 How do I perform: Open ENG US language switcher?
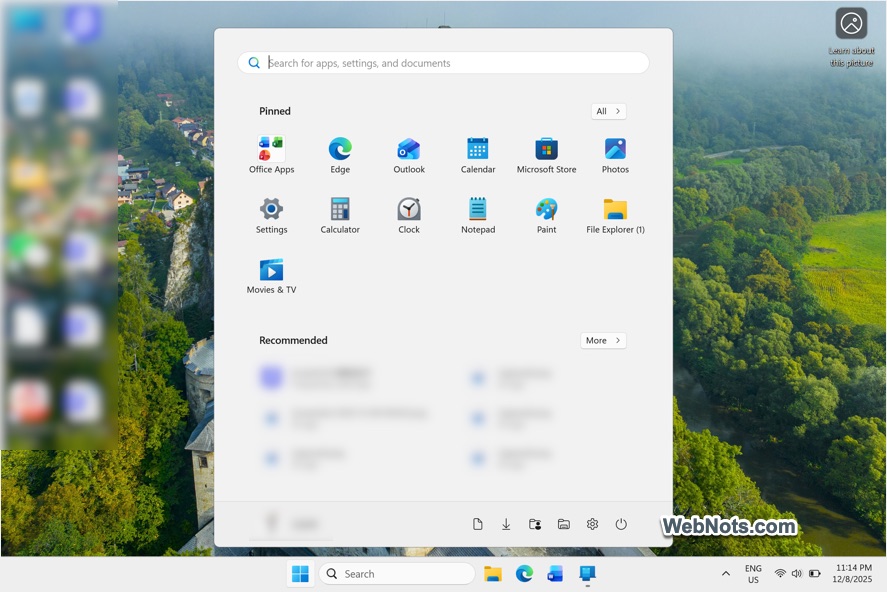[753, 574]
